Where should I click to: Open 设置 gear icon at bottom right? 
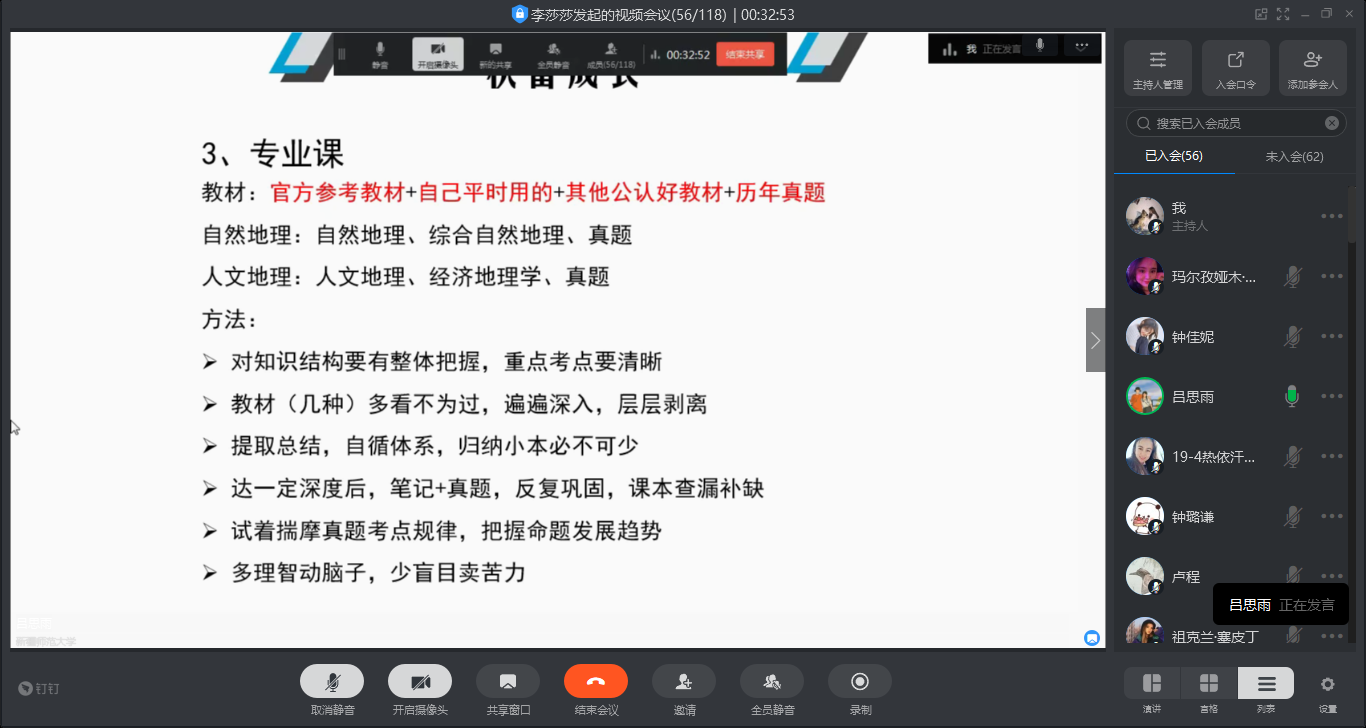pos(1327,685)
